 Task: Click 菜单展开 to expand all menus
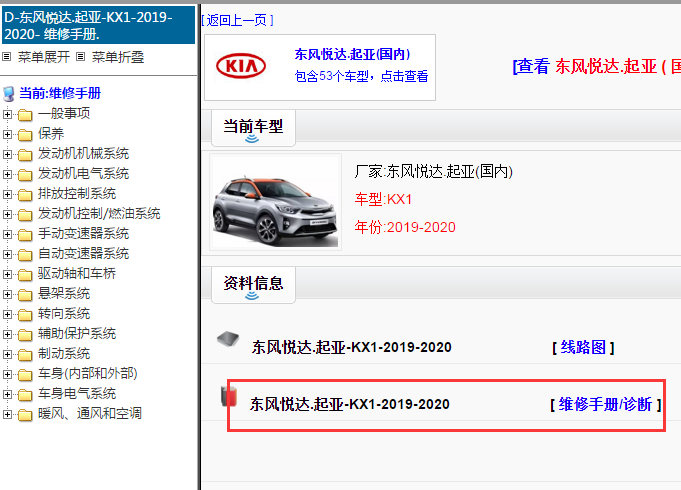[43, 57]
